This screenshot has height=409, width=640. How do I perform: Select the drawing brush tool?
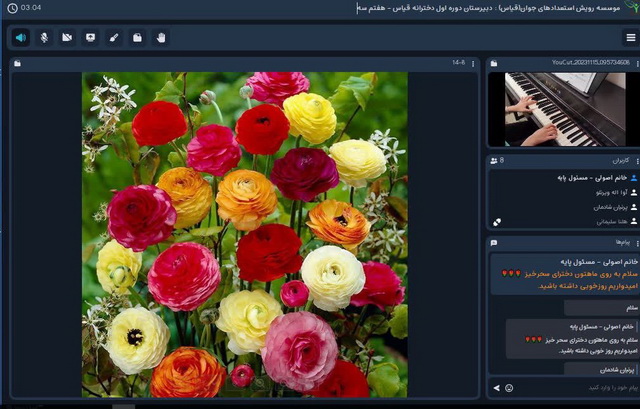point(114,38)
